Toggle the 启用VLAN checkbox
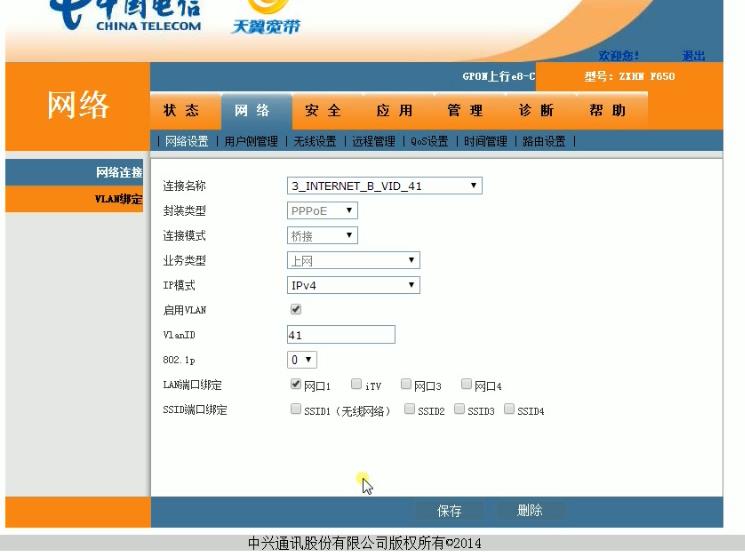 coord(295,310)
